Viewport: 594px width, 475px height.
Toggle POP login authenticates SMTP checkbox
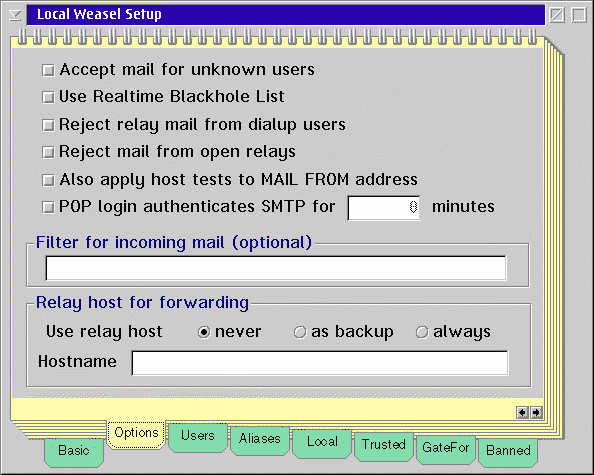(x=48, y=208)
